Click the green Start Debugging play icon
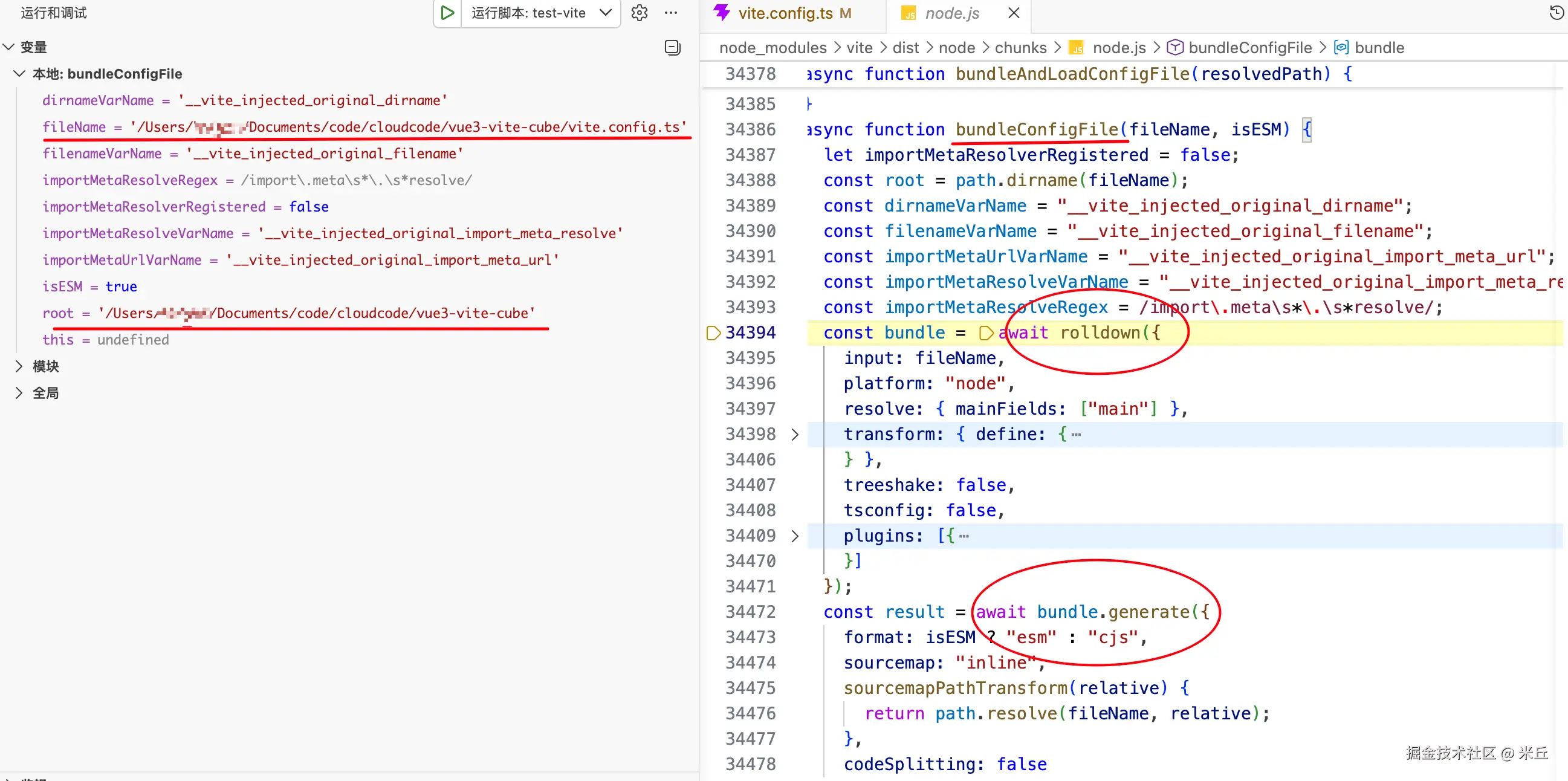The height and width of the screenshot is (781, 1568). coord(447,13)
